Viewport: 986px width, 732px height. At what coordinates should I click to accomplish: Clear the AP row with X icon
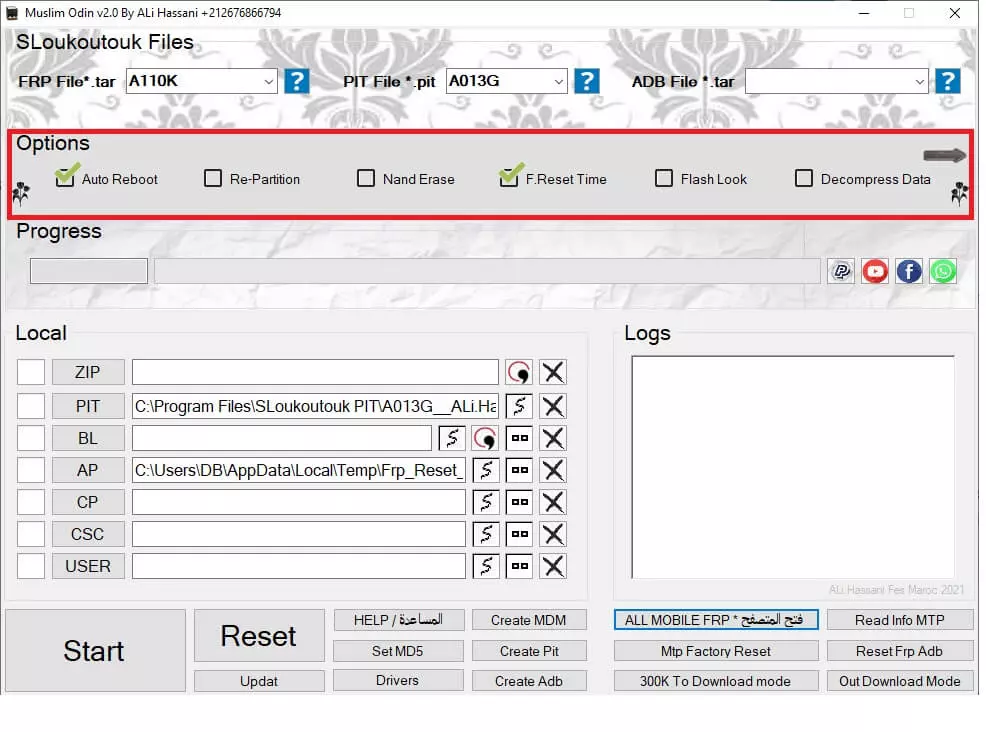pos(553,470)
